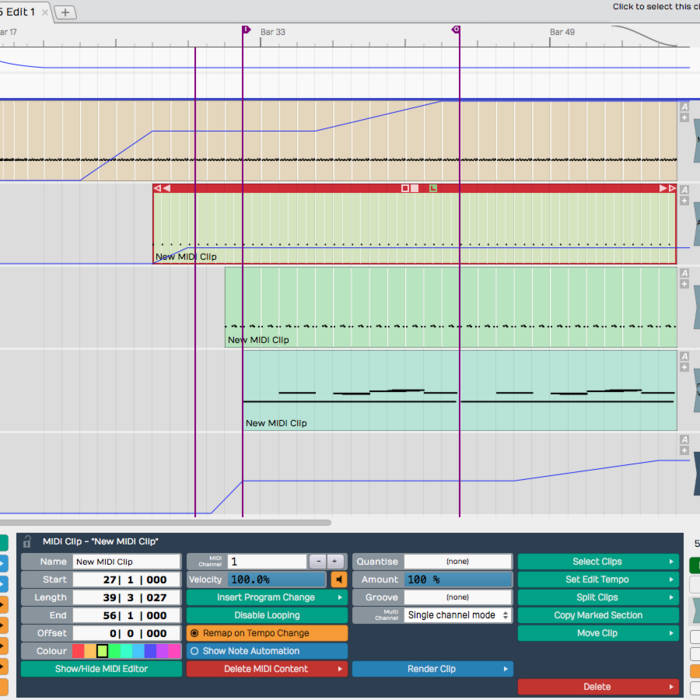Open the Select Clips menu
The width and height of the screenshot is (700, 700).
(x=597, y=562)
